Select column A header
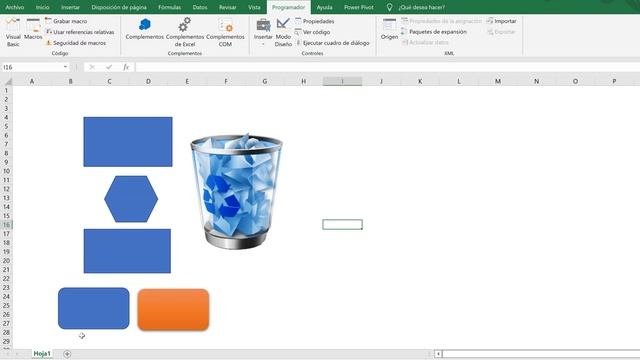Screen dimensions: 640x360 [x=31, y=81]
